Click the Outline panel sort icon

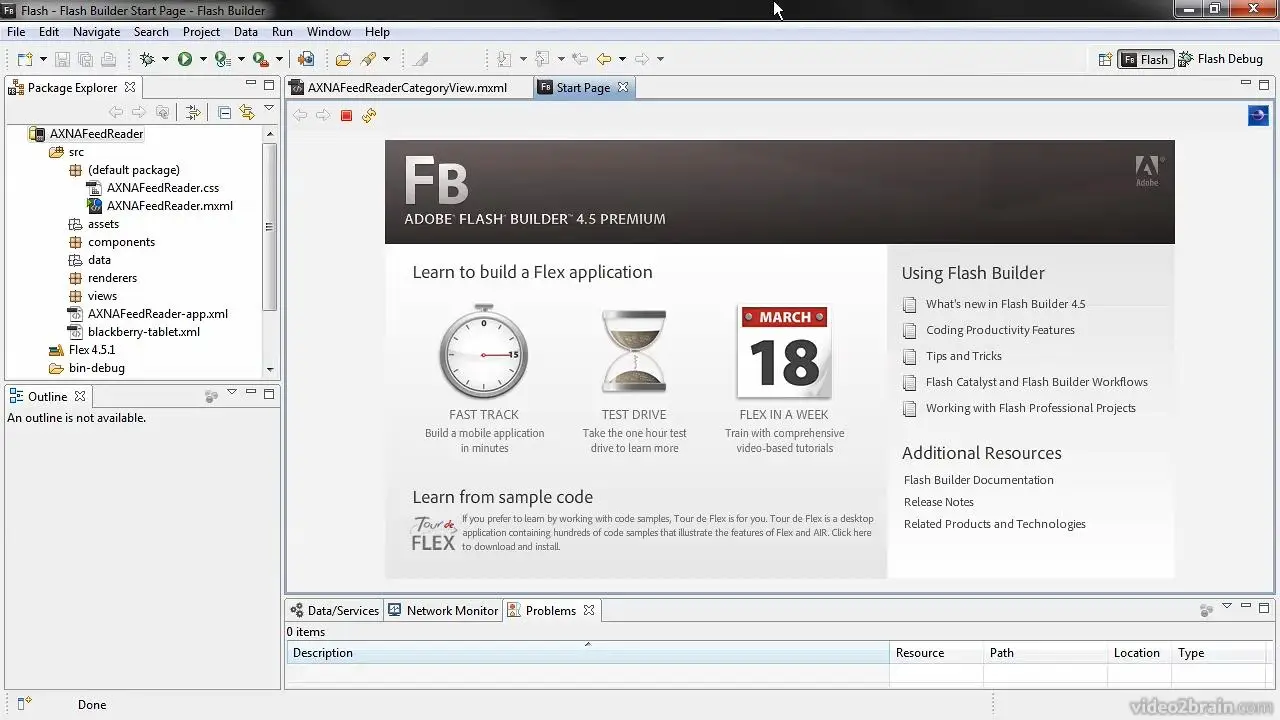211,396
